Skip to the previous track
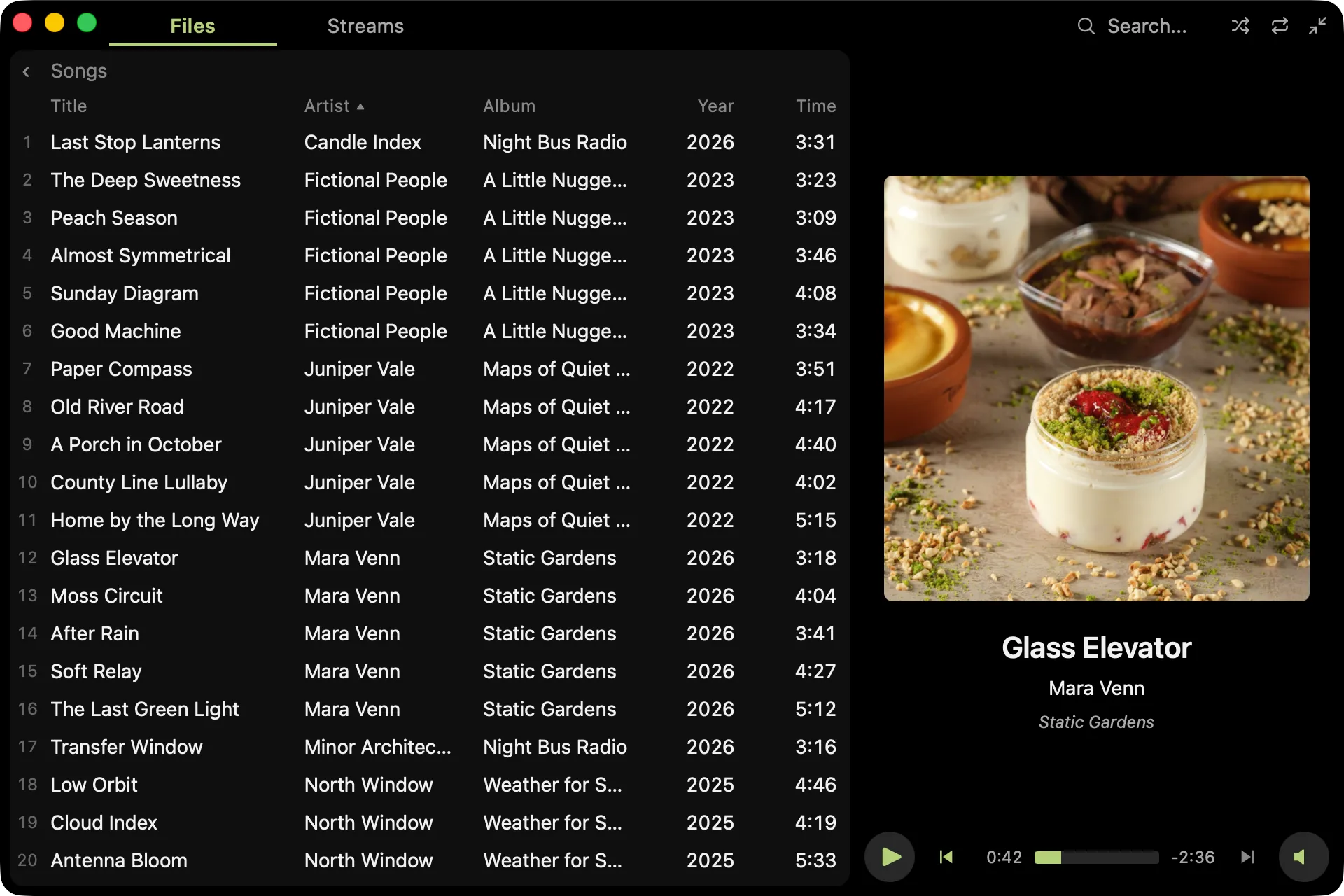The image size is (1344, 896). coord(946,857)
